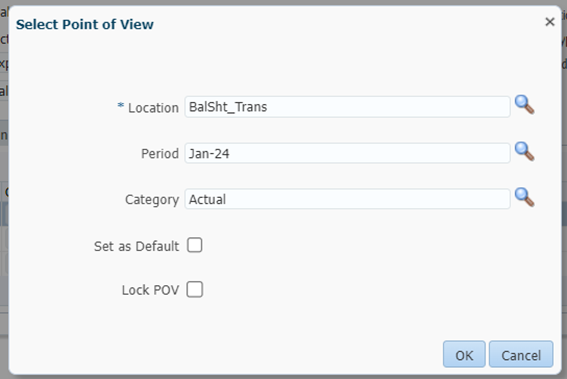This screenshot has height=379, width=567.
Task: Confirm the selection with OK
Action: [464, 354]
